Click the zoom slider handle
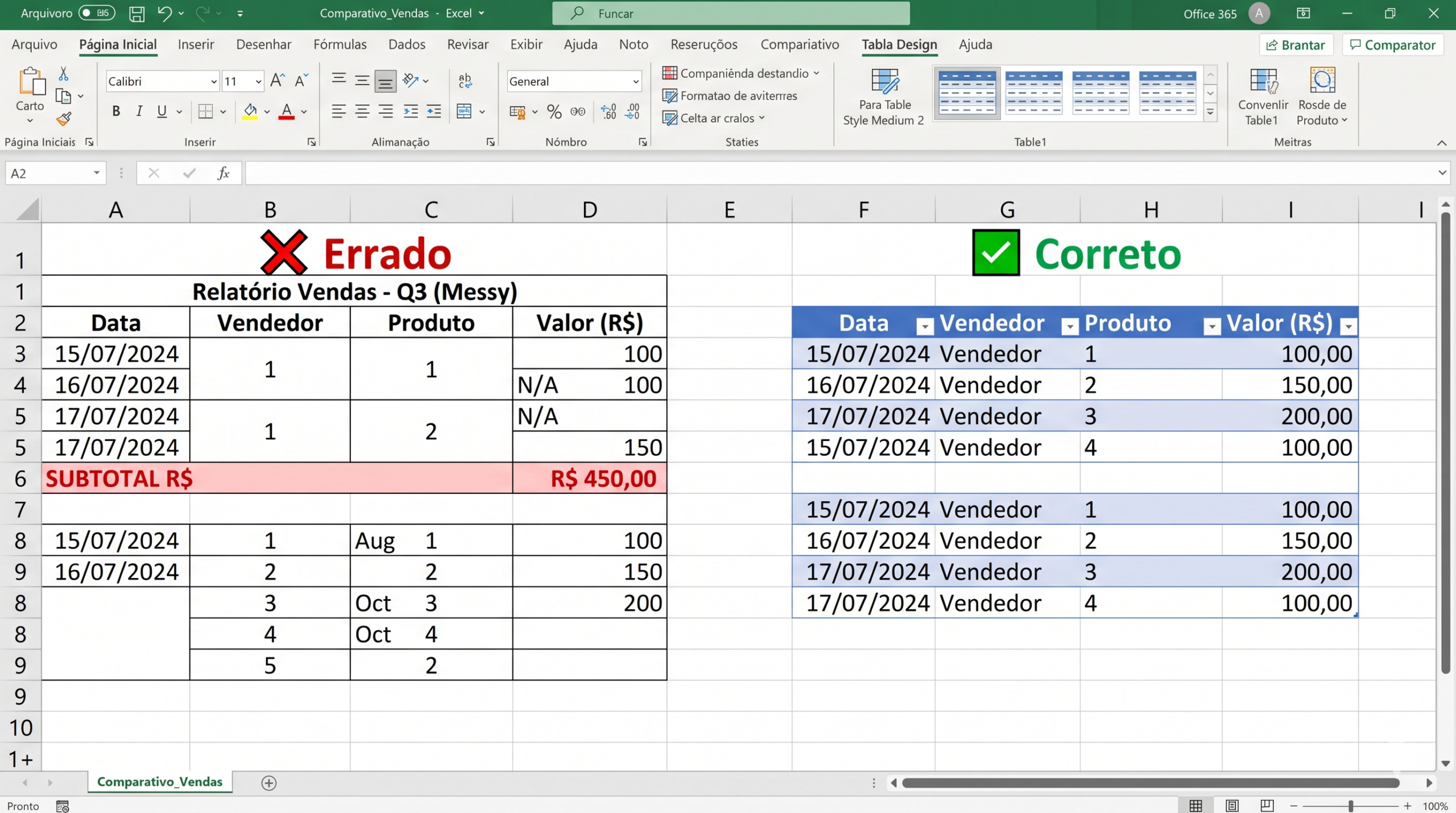 pos(1351,806)
